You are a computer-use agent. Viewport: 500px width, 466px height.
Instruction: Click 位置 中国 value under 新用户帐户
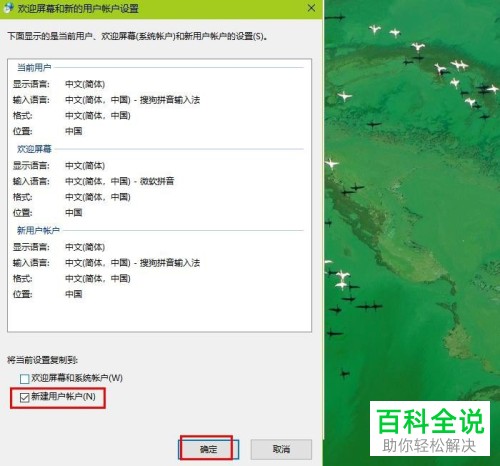pos(74,294)
